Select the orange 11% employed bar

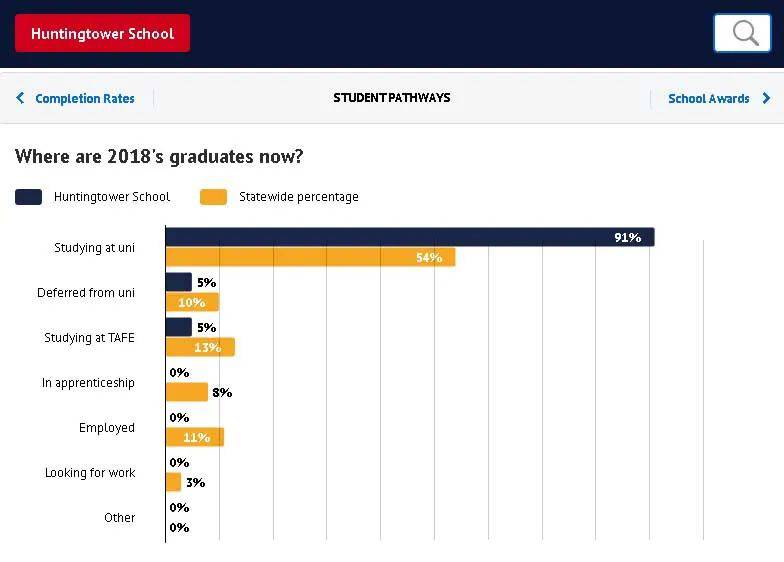[195, 437]
